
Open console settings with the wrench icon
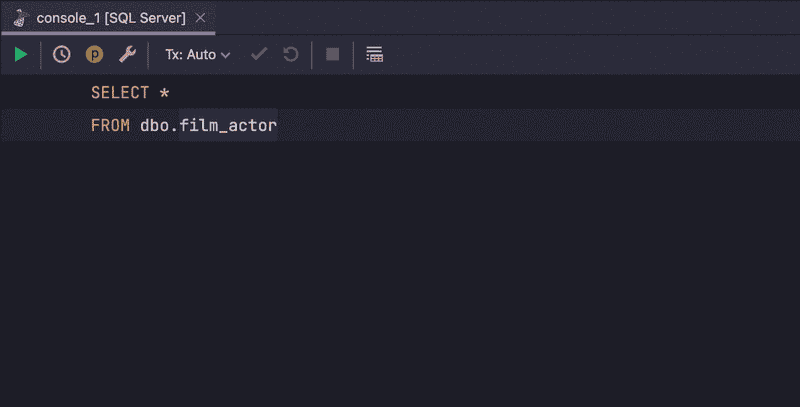[127, 54]
